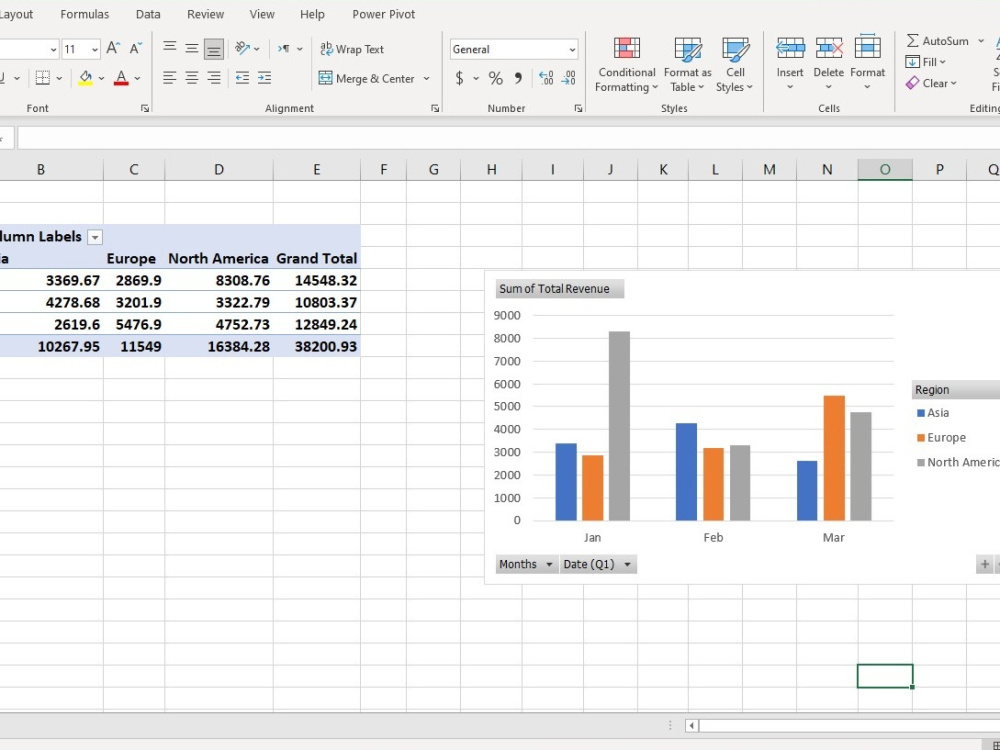Open Format as Table
Screen dimensions: 1000x750
pyautogui.click(x=687, y=65)
